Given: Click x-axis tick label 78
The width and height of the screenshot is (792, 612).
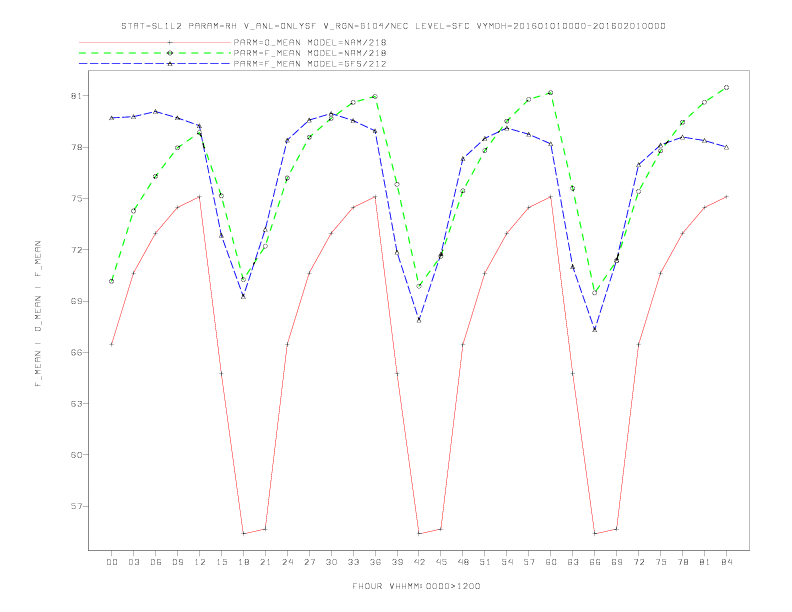Looking at the screenshot, I should (x=683, y=562).
